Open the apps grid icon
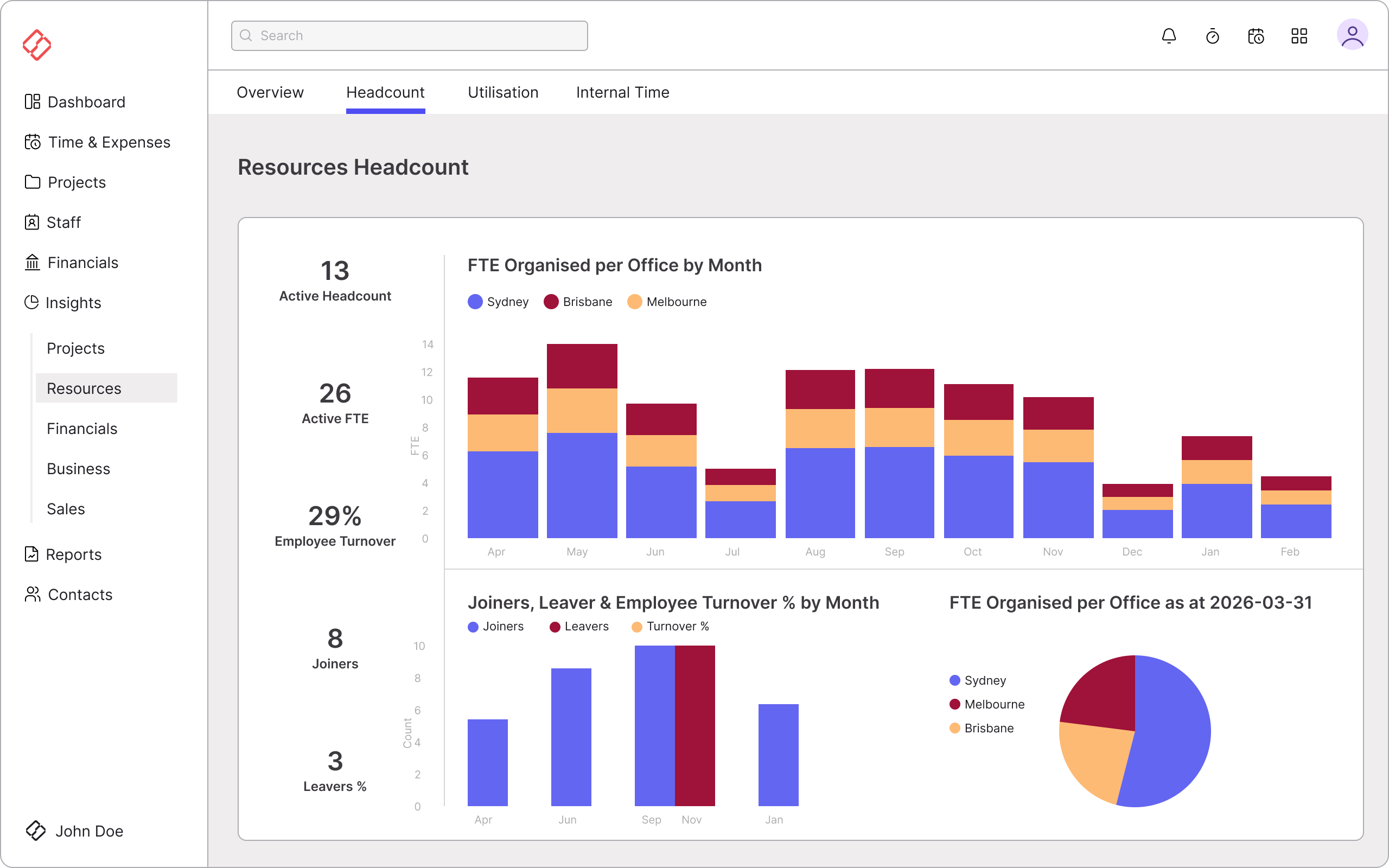The width and height of the screenshot is (1389, 868). pos(1299,36)
